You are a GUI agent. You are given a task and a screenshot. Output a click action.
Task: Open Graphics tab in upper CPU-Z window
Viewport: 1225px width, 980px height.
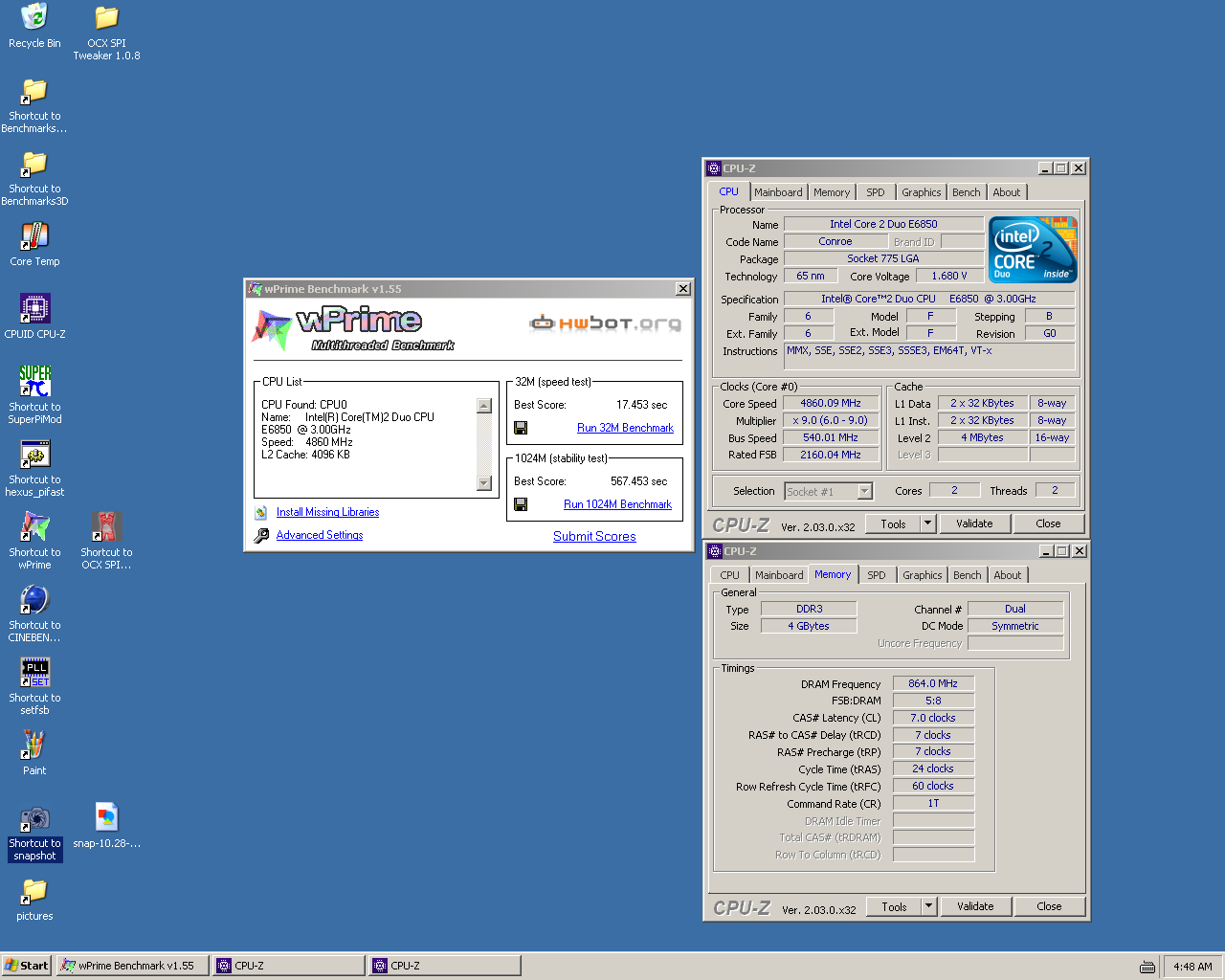[x=922, y=192]
